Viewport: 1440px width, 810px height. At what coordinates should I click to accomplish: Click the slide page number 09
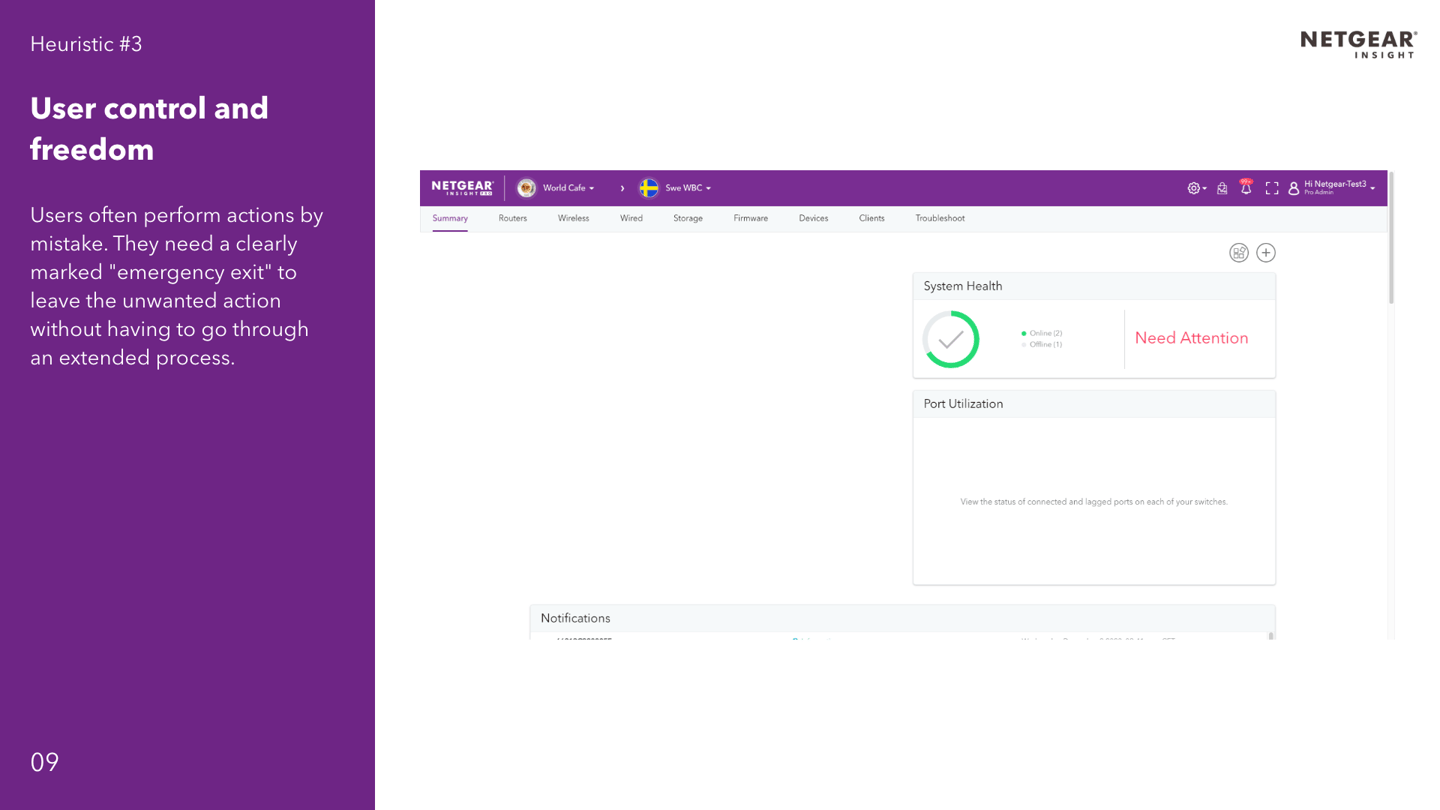tap(45, 762)
